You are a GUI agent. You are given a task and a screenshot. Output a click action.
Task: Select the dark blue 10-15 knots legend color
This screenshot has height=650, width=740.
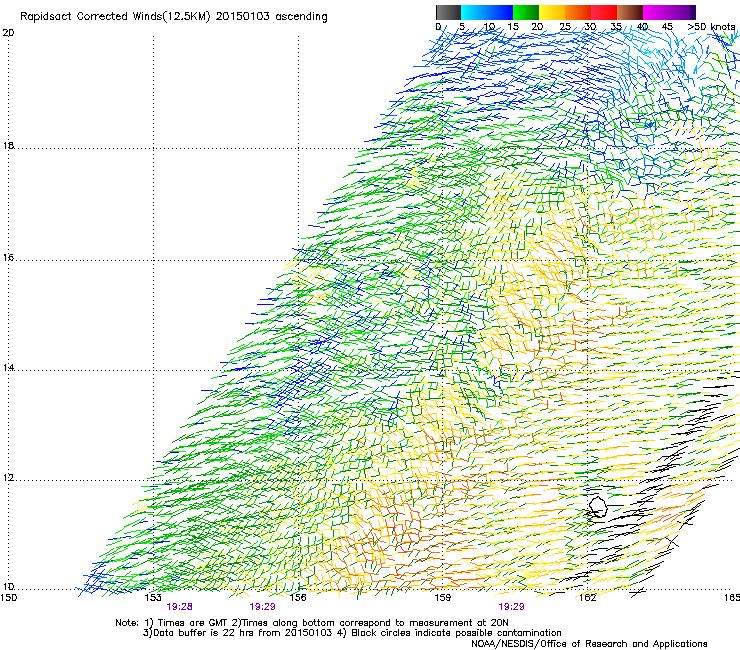point(500,12)
